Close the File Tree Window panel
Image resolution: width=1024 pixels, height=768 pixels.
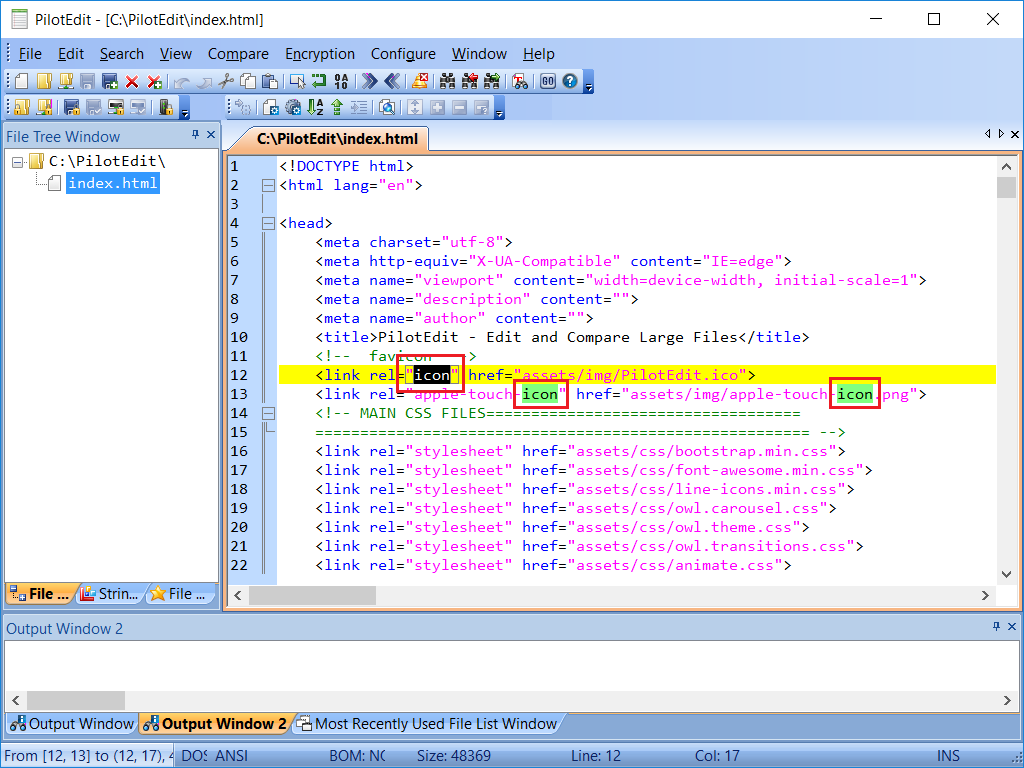click(x=211, y=135)
